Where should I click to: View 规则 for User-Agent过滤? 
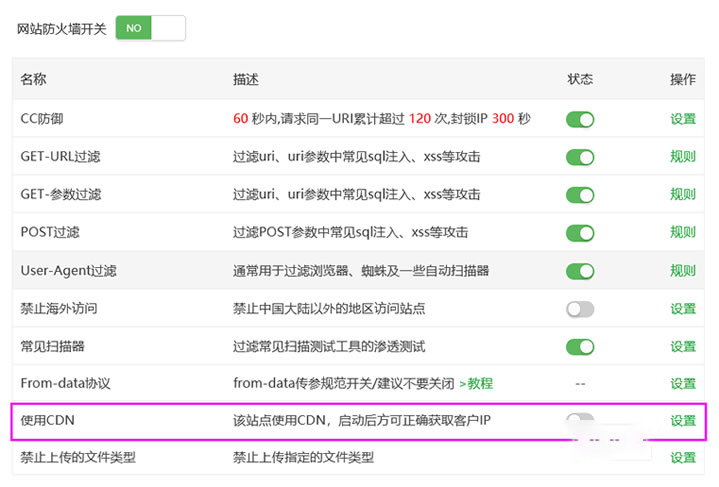(x=683, y=271)
